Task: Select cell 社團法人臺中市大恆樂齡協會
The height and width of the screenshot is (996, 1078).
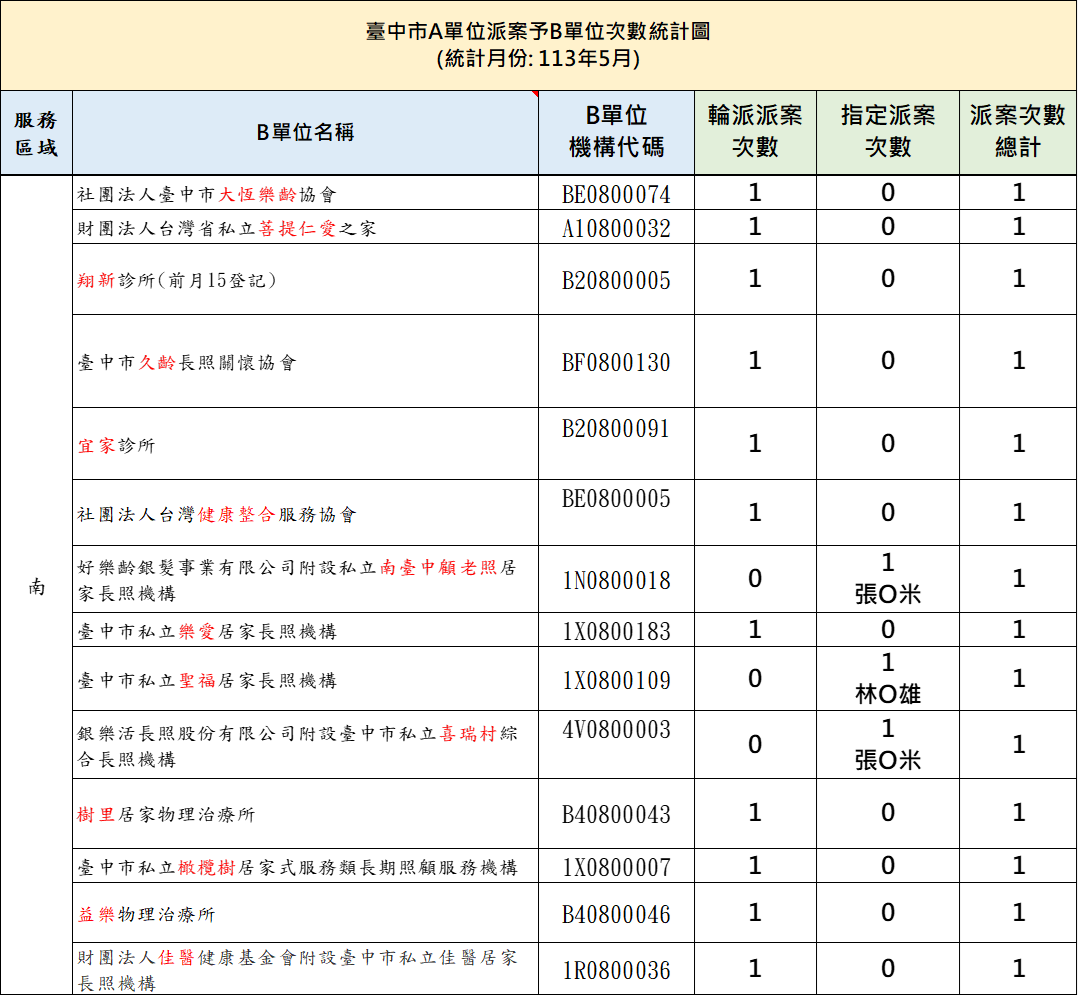Action: click(x=305, y=193)
